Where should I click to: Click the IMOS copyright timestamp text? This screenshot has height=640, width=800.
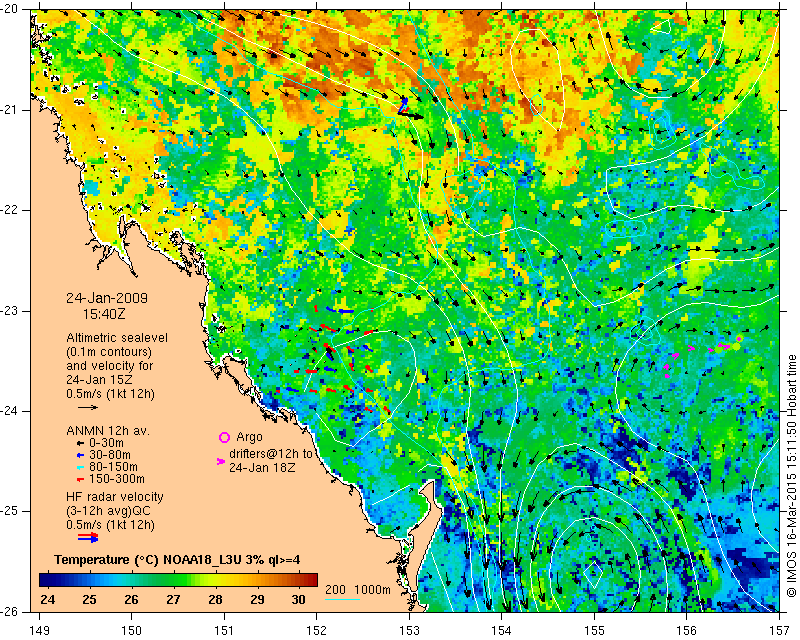[791, 477]
